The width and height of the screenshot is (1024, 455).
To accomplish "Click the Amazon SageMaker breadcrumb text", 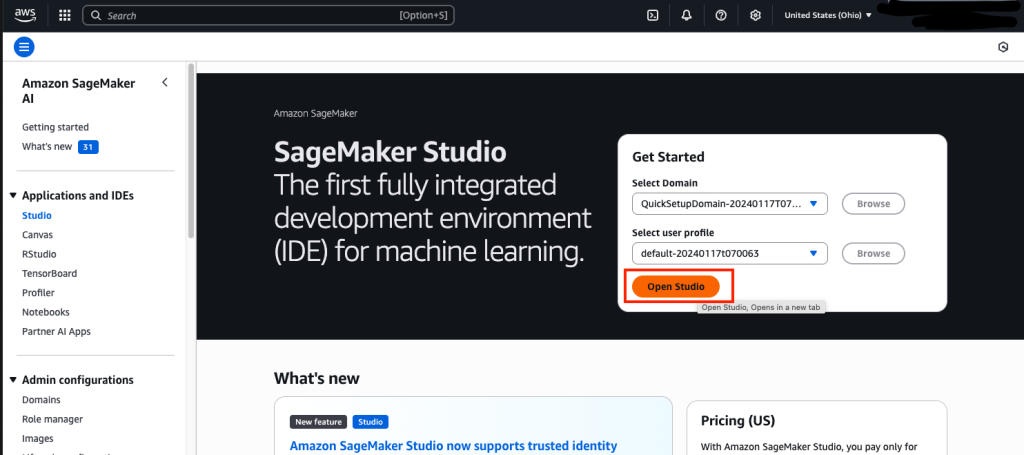I will [x=315, y=113].
